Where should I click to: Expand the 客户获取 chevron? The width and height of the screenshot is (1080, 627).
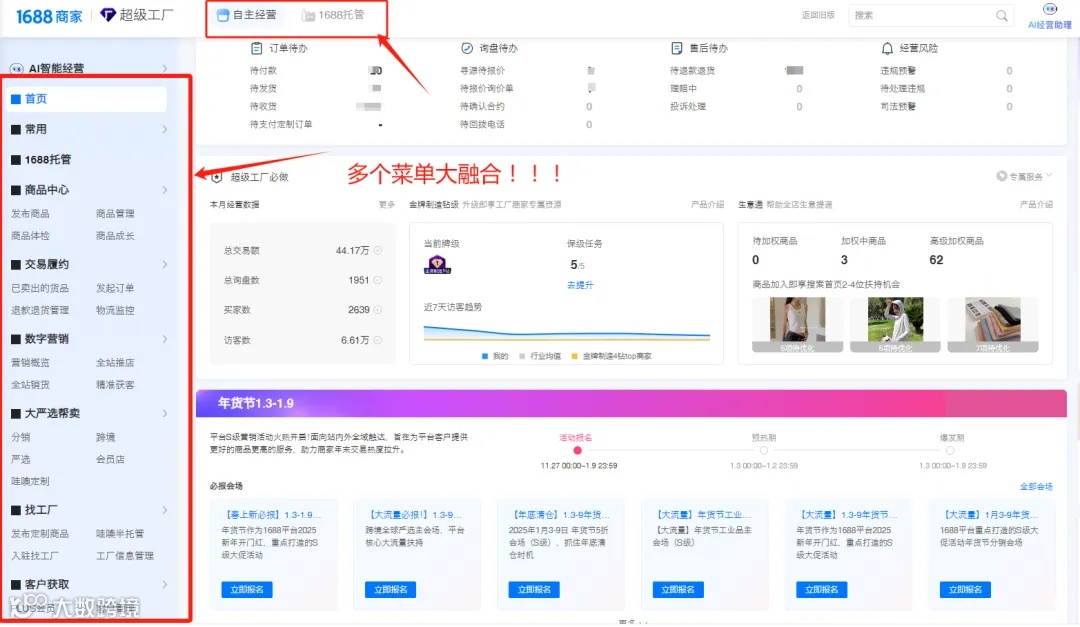pyautogui.click(x=165, y=584)
